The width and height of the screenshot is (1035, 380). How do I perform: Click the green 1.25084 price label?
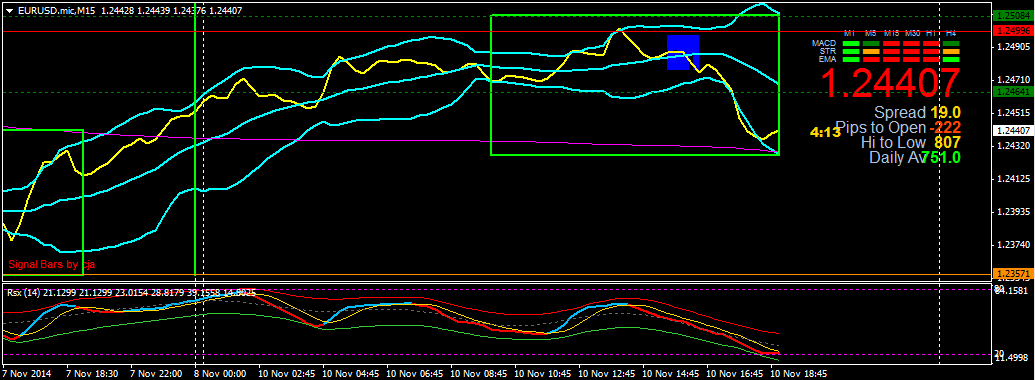pyautogui.click(x=1013, y=15)
